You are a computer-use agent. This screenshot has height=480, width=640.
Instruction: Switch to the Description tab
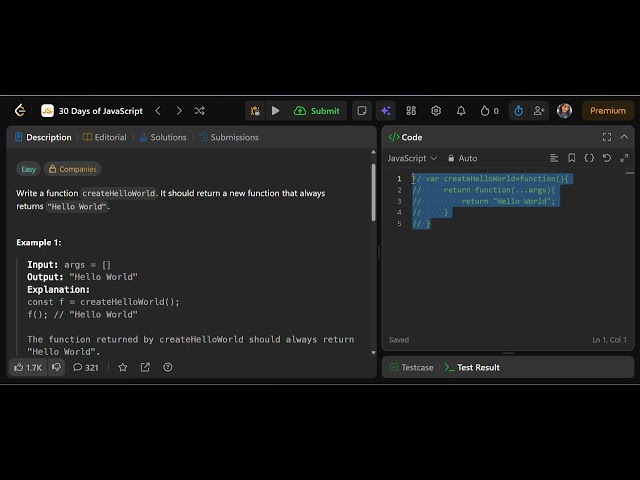pyautogui.click(x=43, y=137)
